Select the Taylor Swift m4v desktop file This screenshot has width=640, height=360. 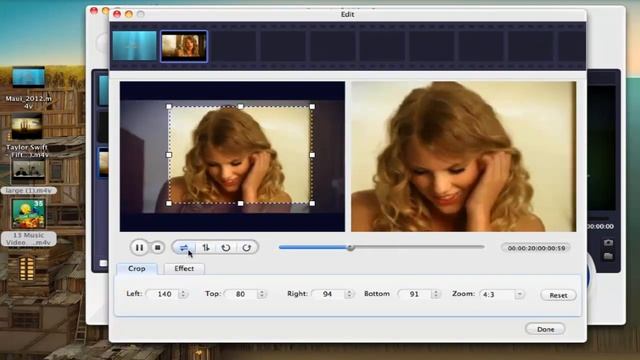click(27, 136)
